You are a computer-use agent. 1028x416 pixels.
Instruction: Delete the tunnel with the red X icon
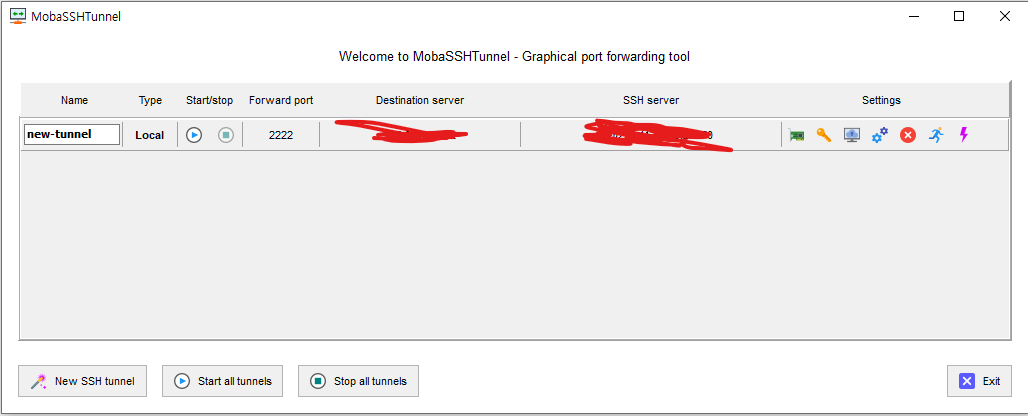(907, 135)
